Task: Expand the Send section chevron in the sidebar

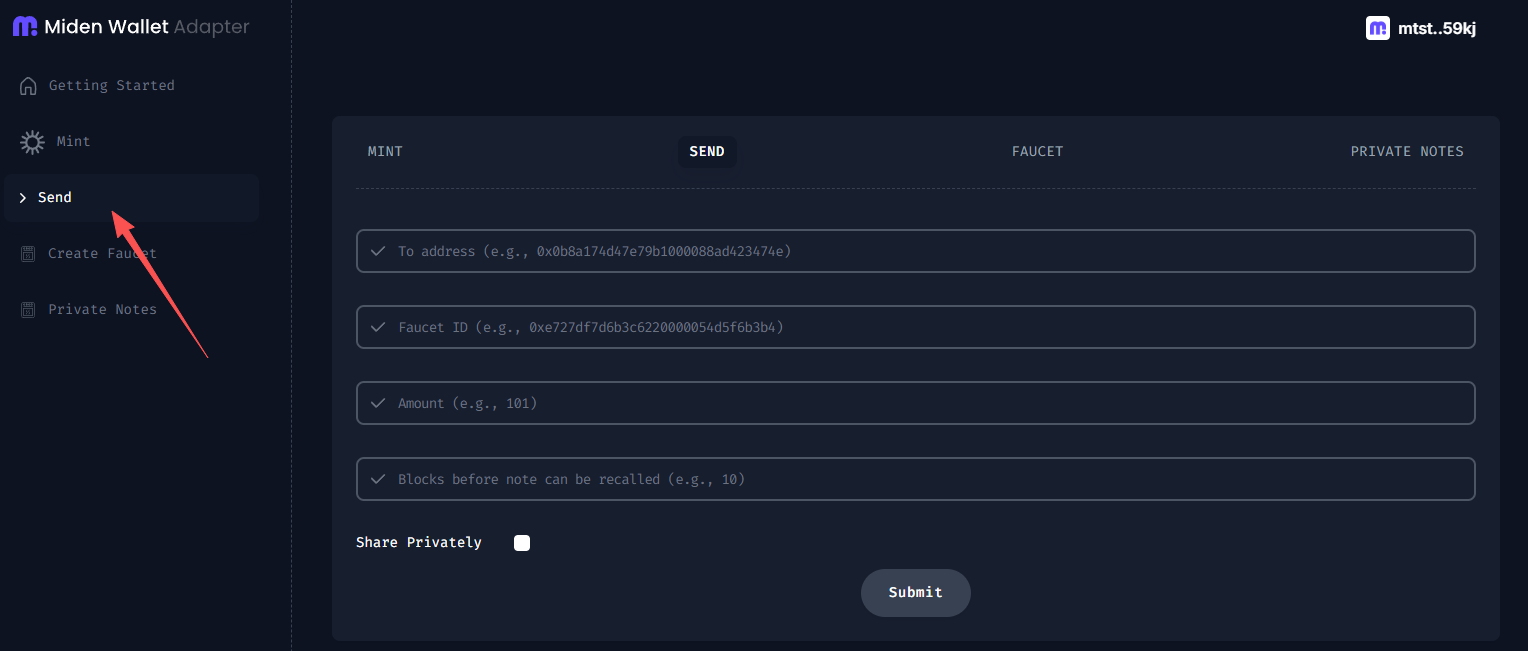Action: (23, 197)
